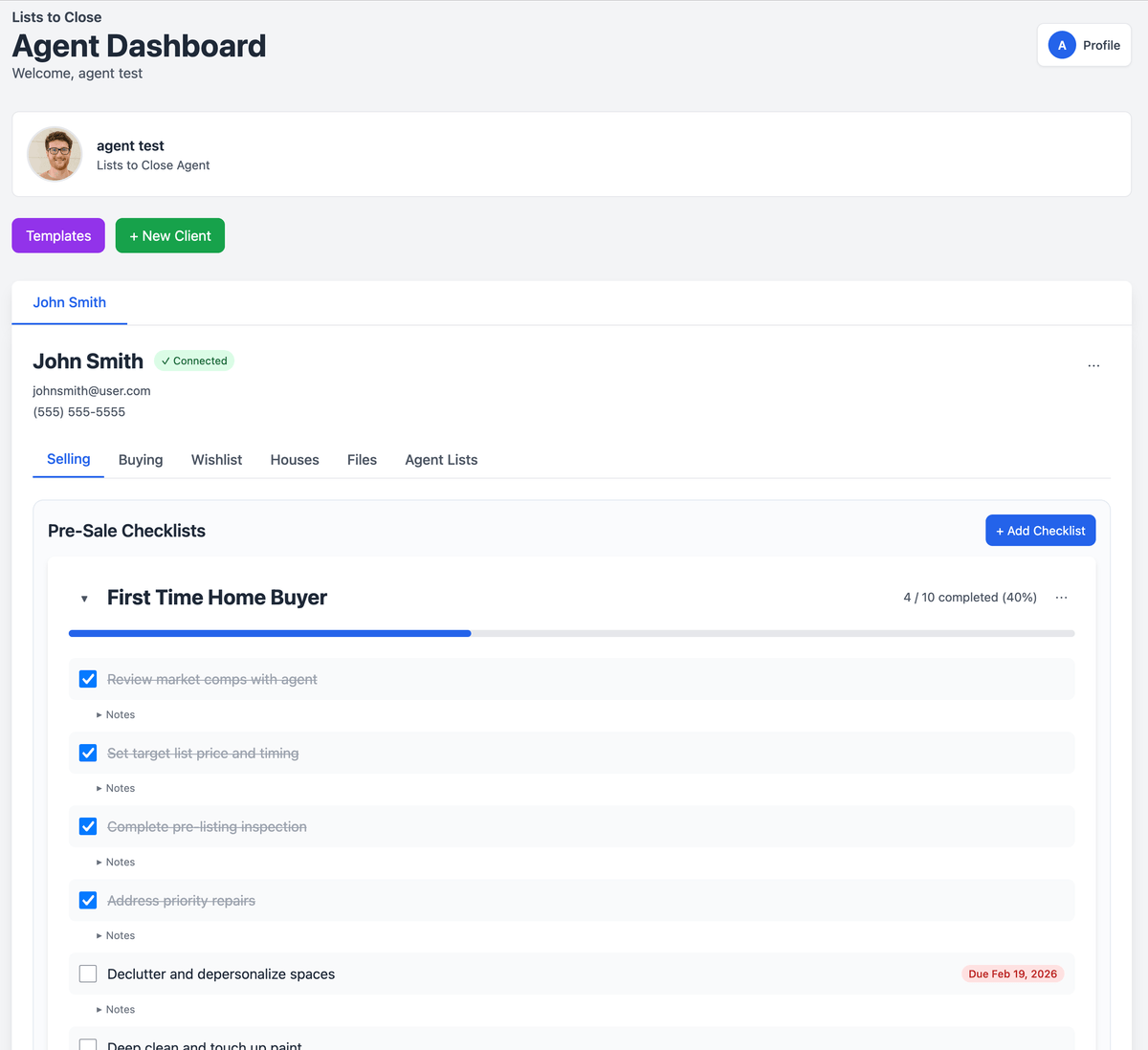Click the checklist completion progress bar

click(571, 633)
